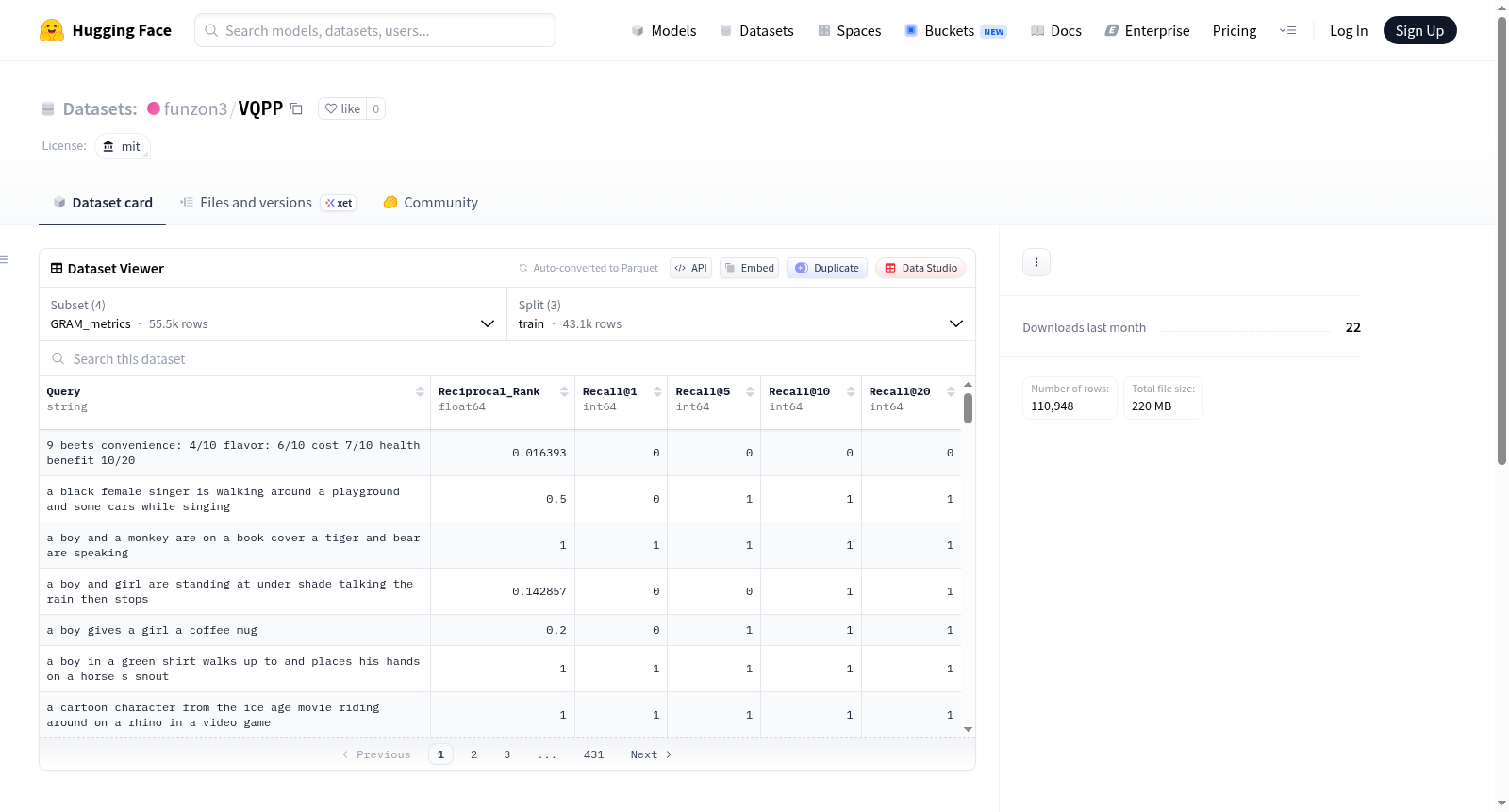1509x812 pixels.
Task: Click the funzon3 pink avatar icon
Action: [x=154, y=108]
